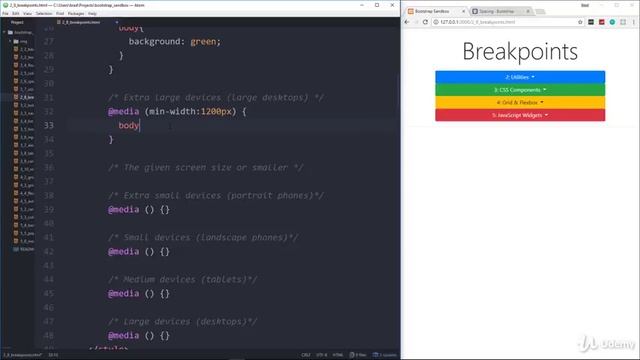Expand the img folder arrow in tree
This screenshot has height=360, width=640.
pos(10,41)
